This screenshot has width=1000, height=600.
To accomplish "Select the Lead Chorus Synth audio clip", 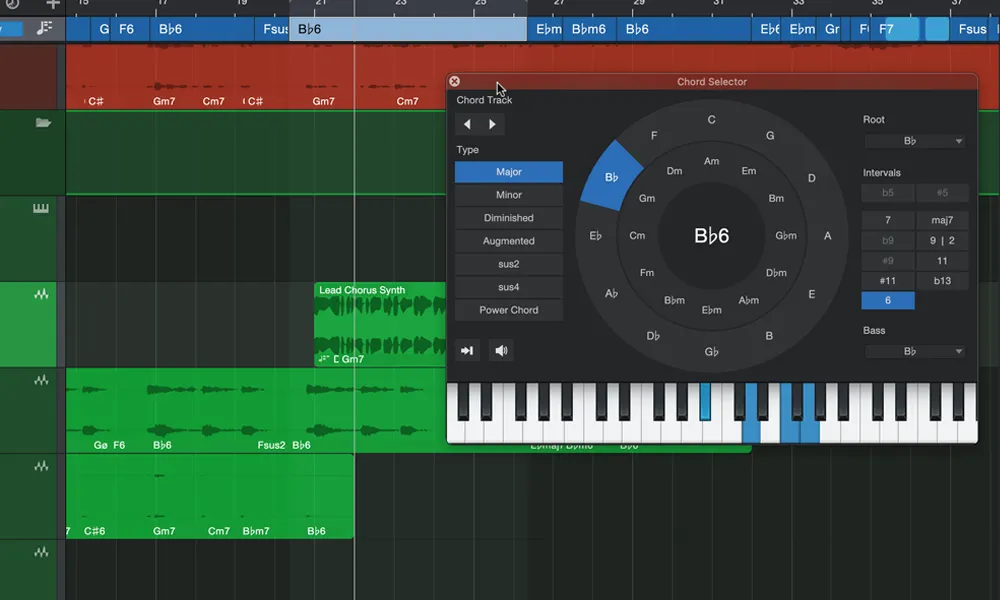I will [380, 324].
